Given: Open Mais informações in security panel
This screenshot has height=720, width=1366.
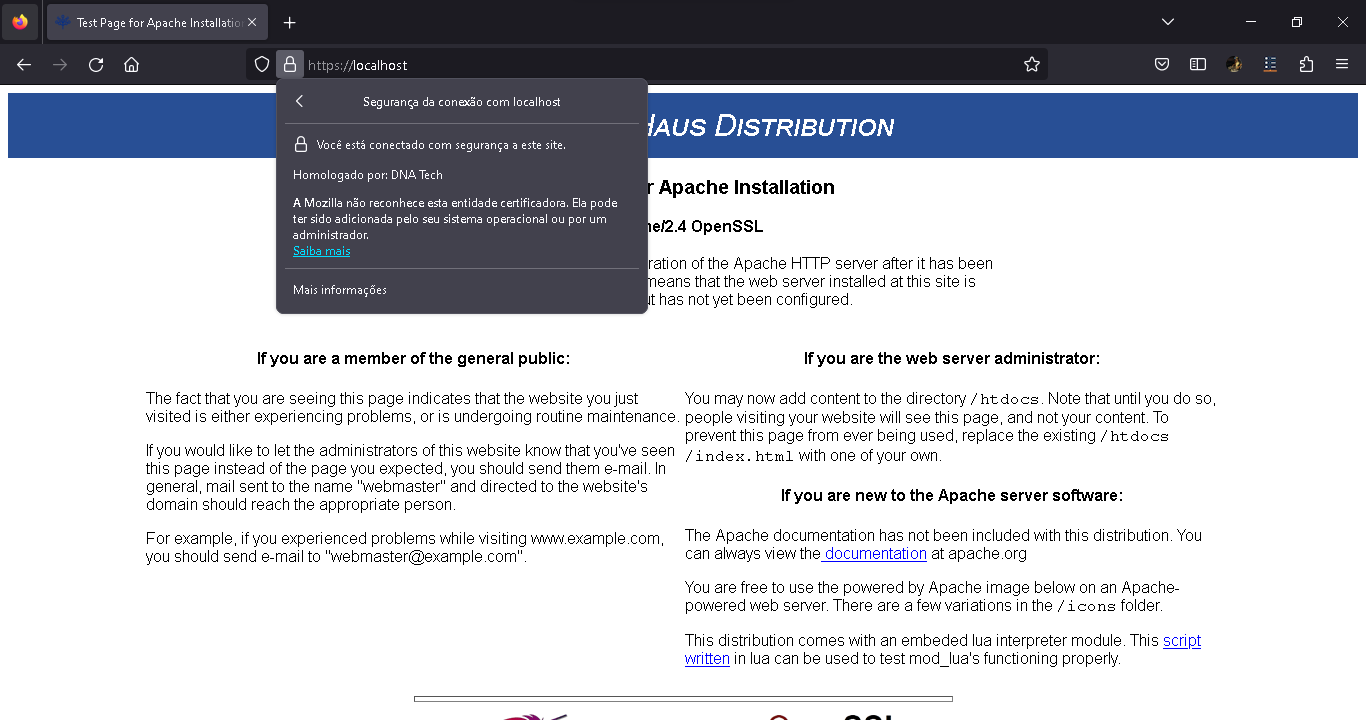Looking at the screenshot, I should (462, 290).
